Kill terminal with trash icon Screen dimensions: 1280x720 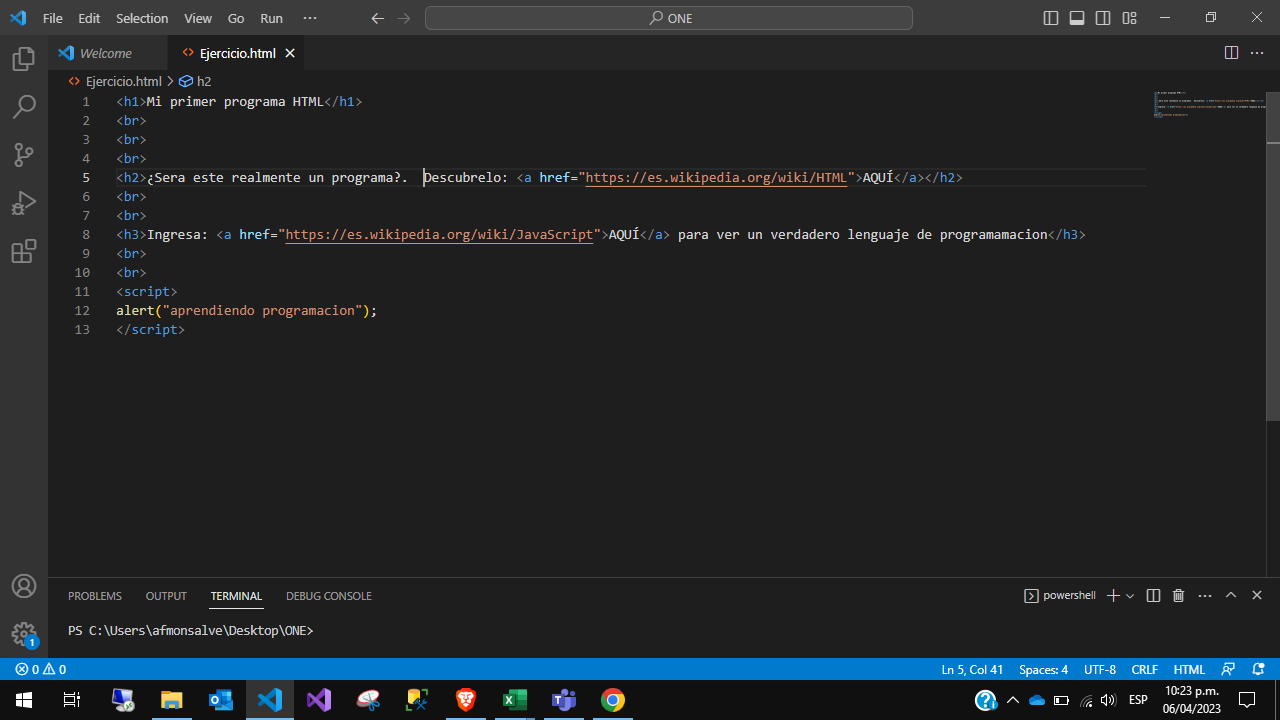pos(1178,596)
